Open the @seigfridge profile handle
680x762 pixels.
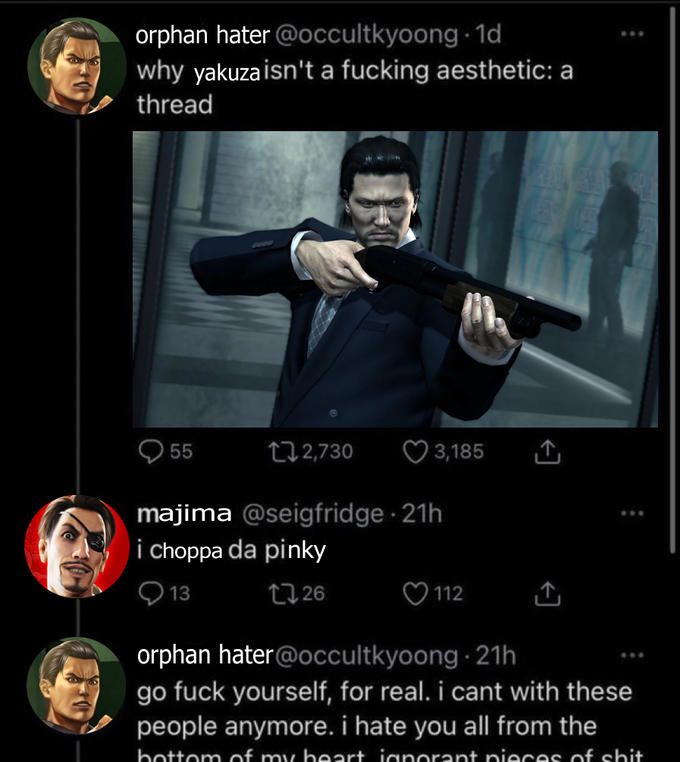point(310,514)
